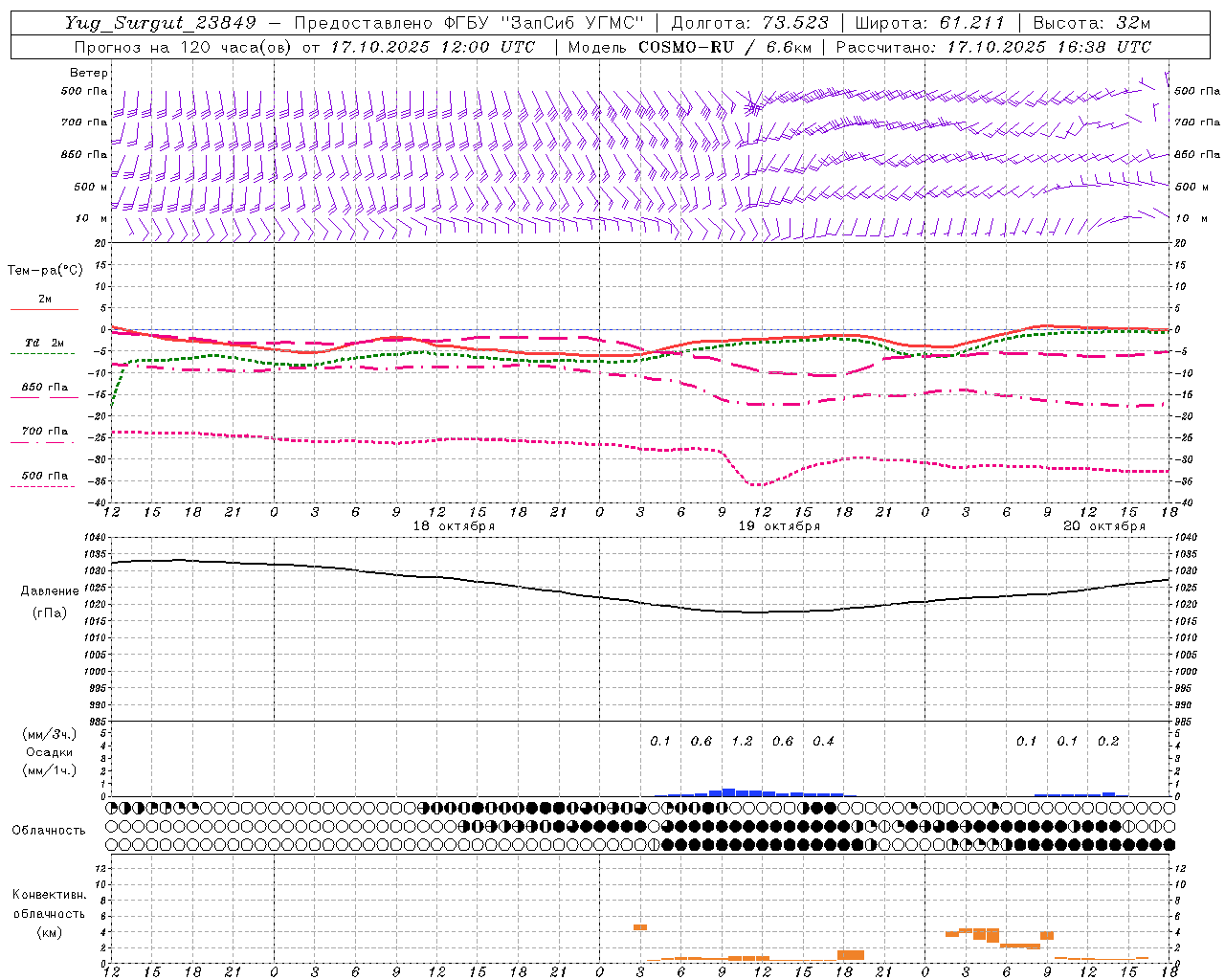The height and width of the screenshot is (980, 1225).
Task: Click the precipitation amount "0.4"
Action: (x=823, y=741)
